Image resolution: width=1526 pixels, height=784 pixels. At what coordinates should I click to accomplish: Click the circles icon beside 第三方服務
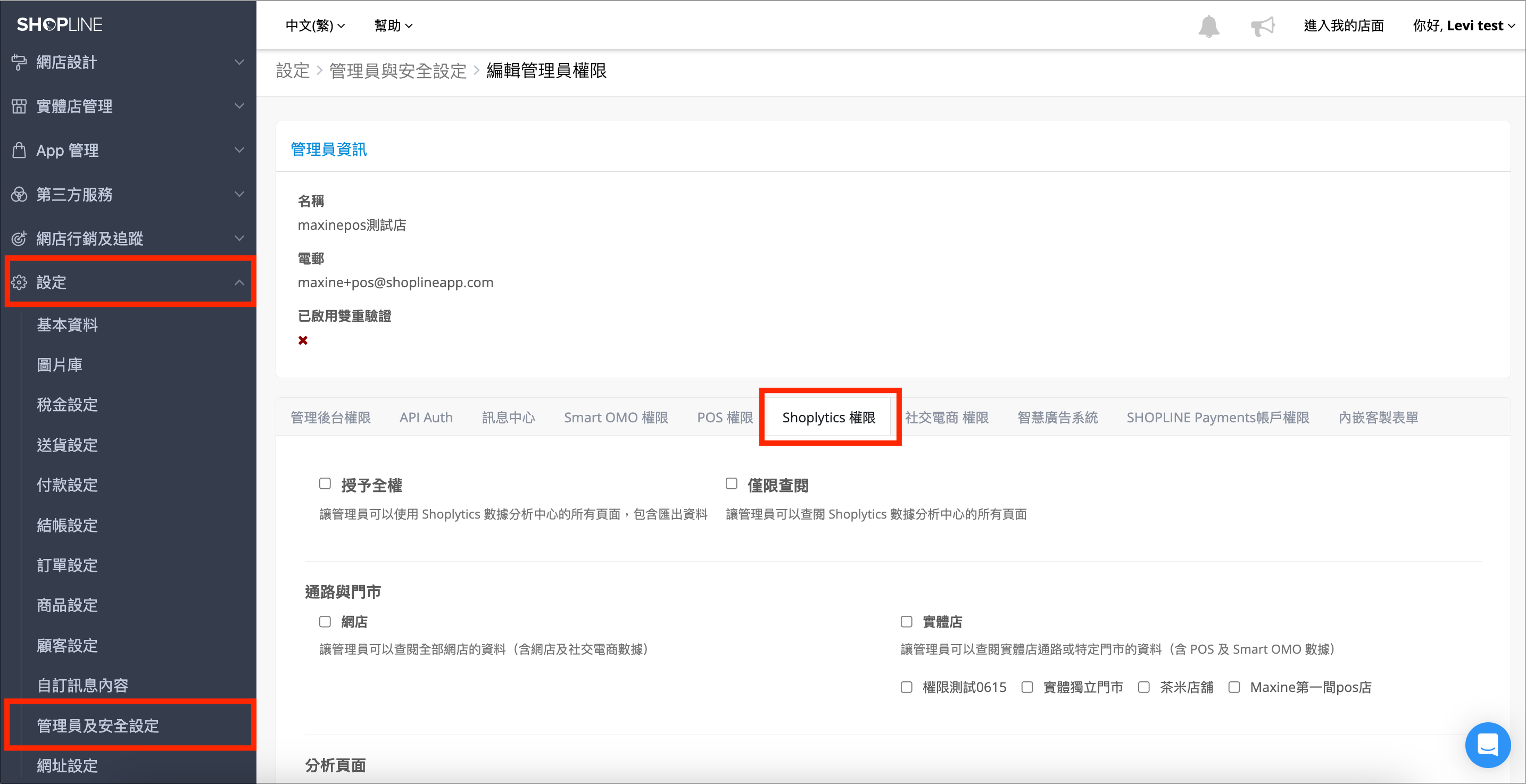click(x=19, y=194)
